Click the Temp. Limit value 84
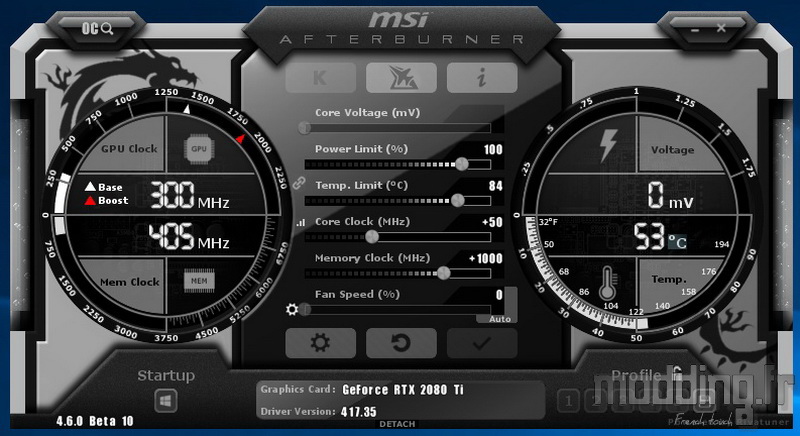 495,186
